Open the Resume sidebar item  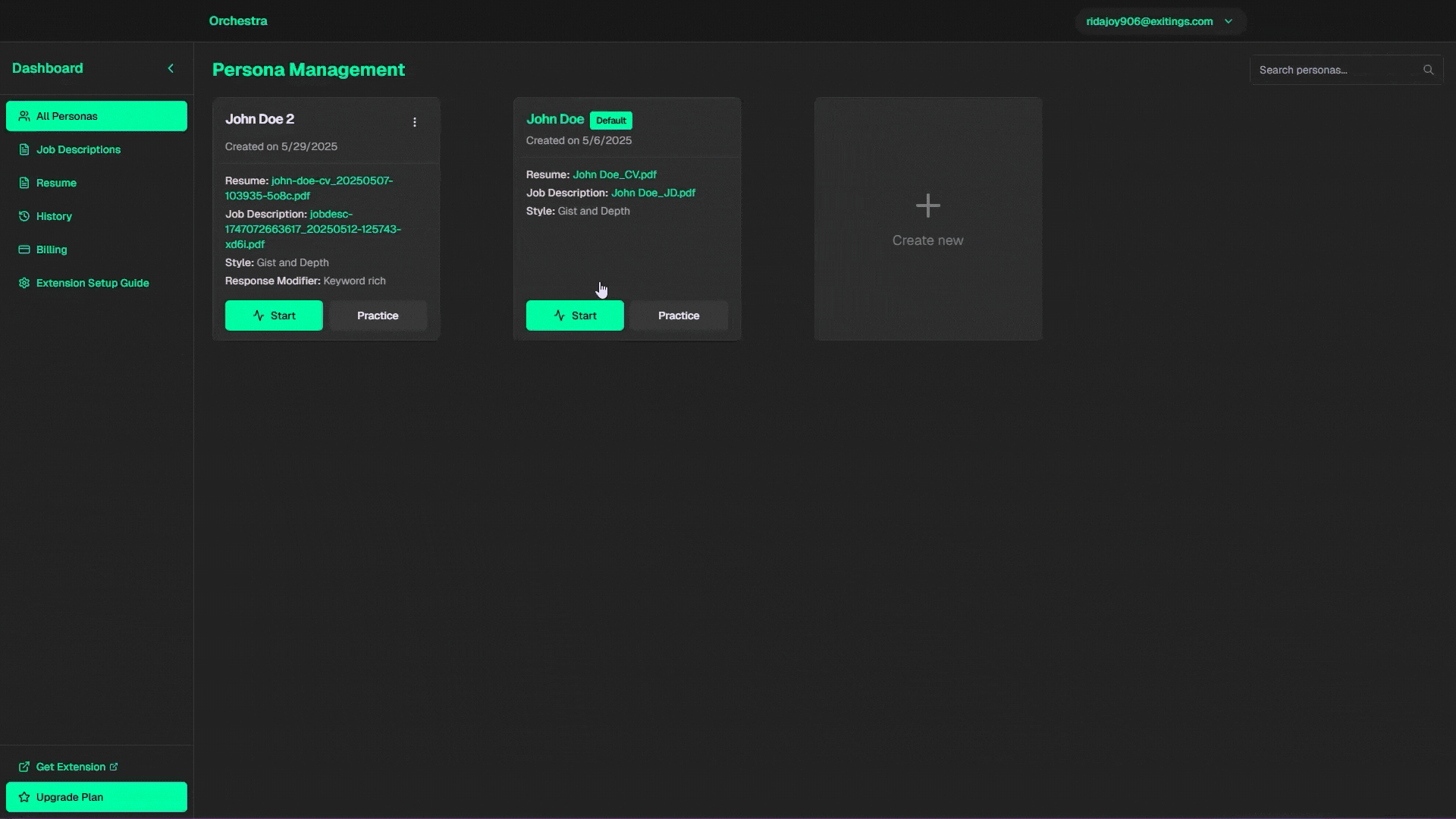[56, 183]
